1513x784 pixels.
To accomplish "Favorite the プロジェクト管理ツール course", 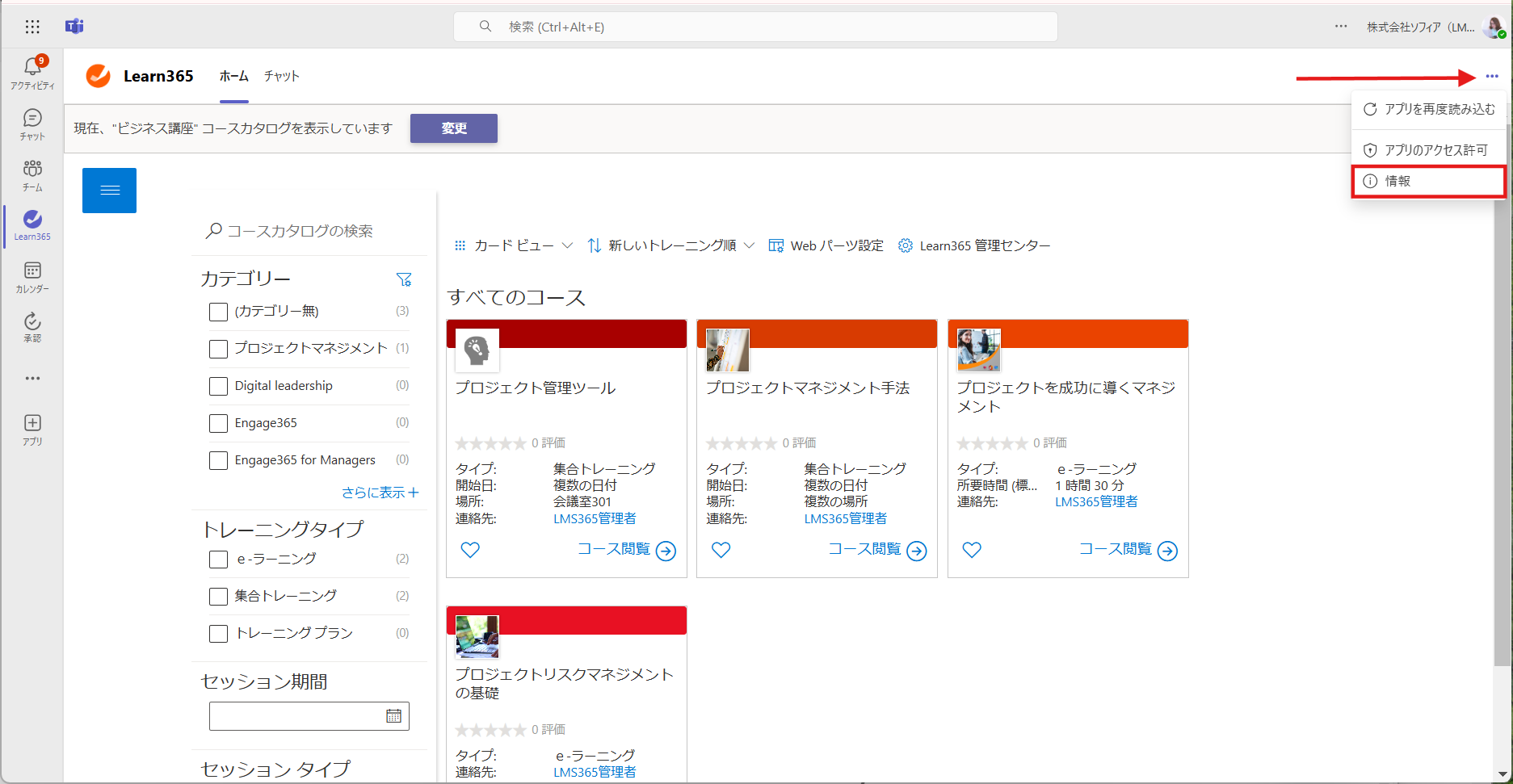I will click(470, 550).
